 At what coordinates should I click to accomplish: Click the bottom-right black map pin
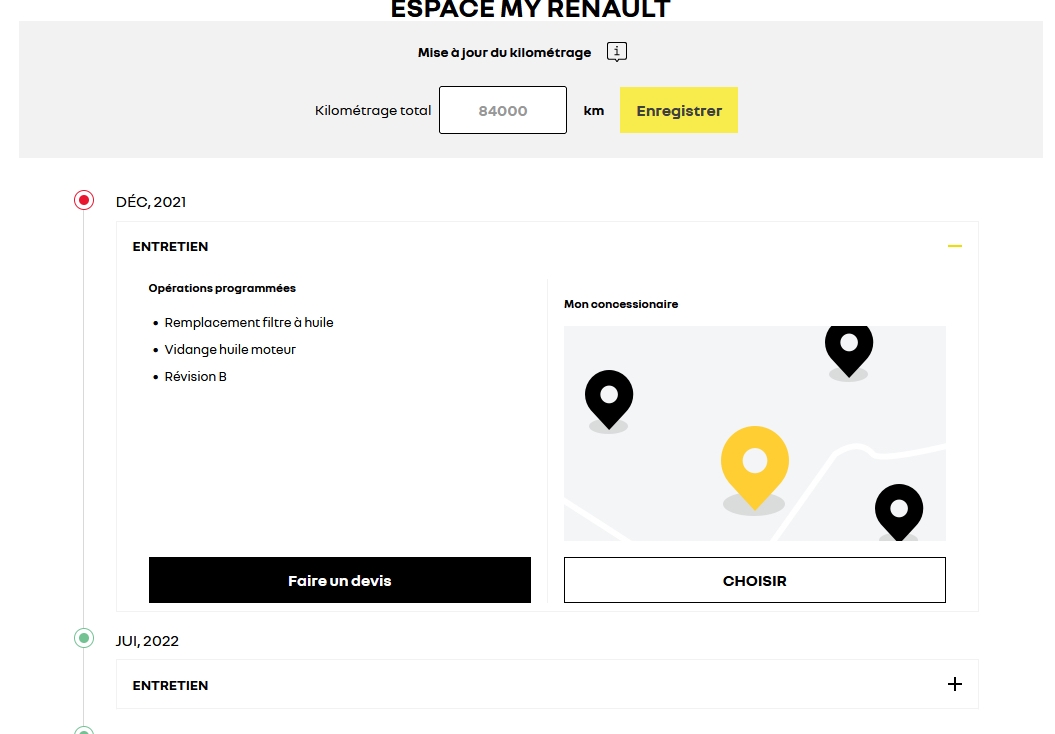pos(898,510)
